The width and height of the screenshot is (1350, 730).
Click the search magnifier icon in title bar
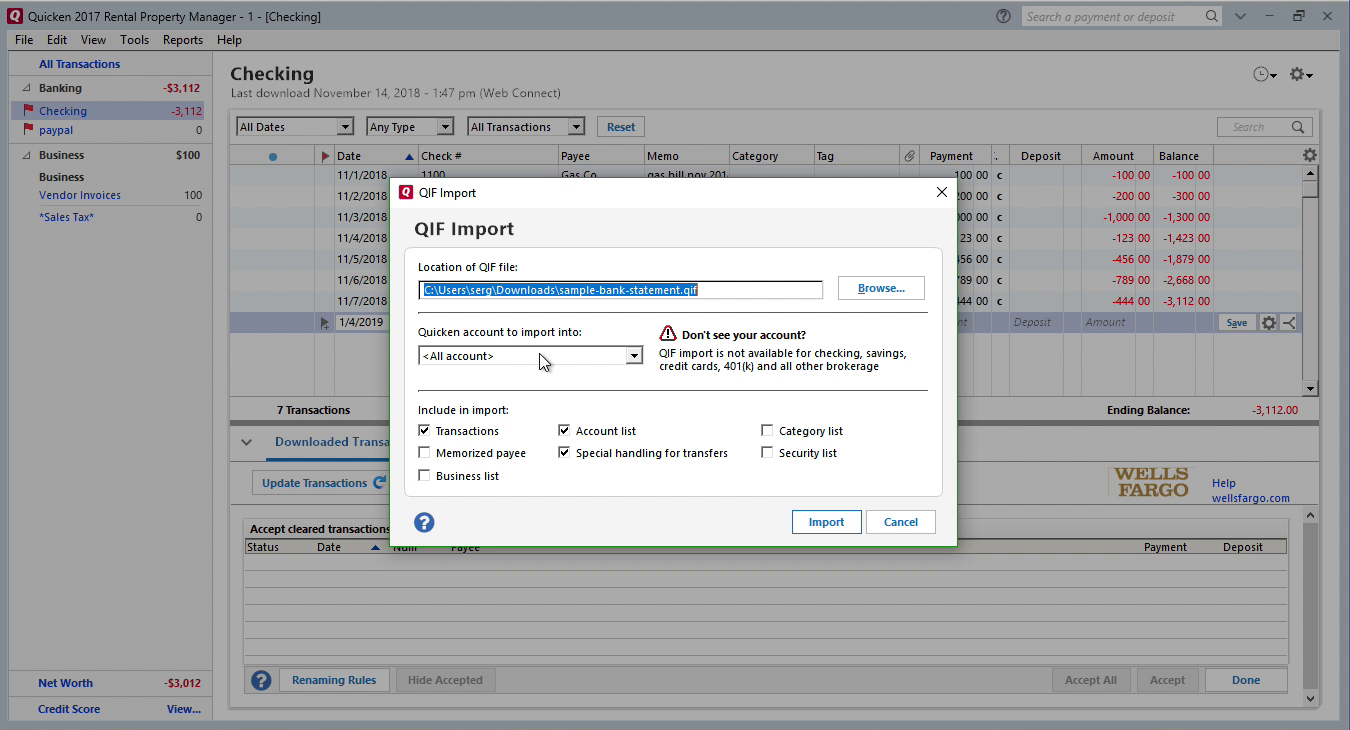[x=1211, y=16]
